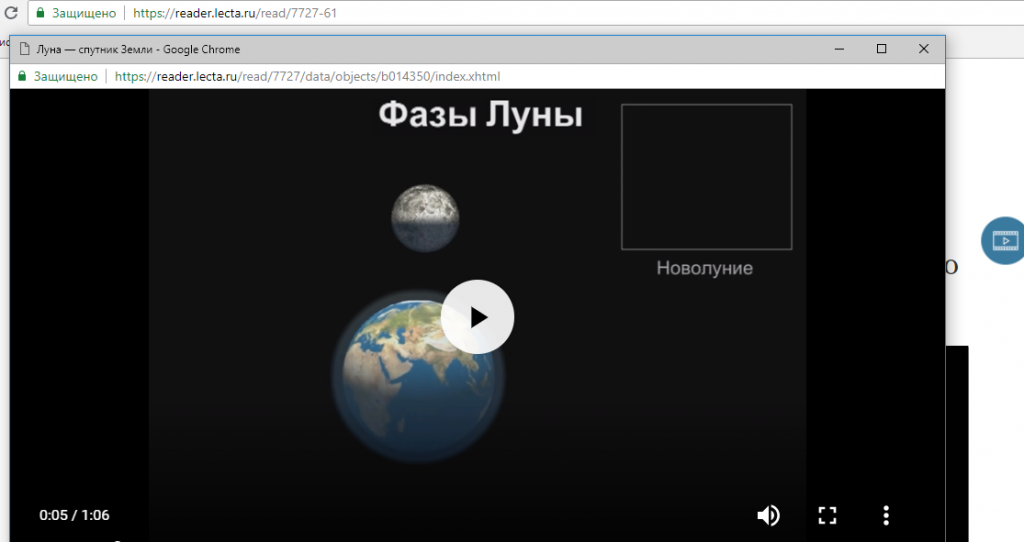Open the video's three-dot options menu
The image size is (1024, 542).
tap(886, 515)
